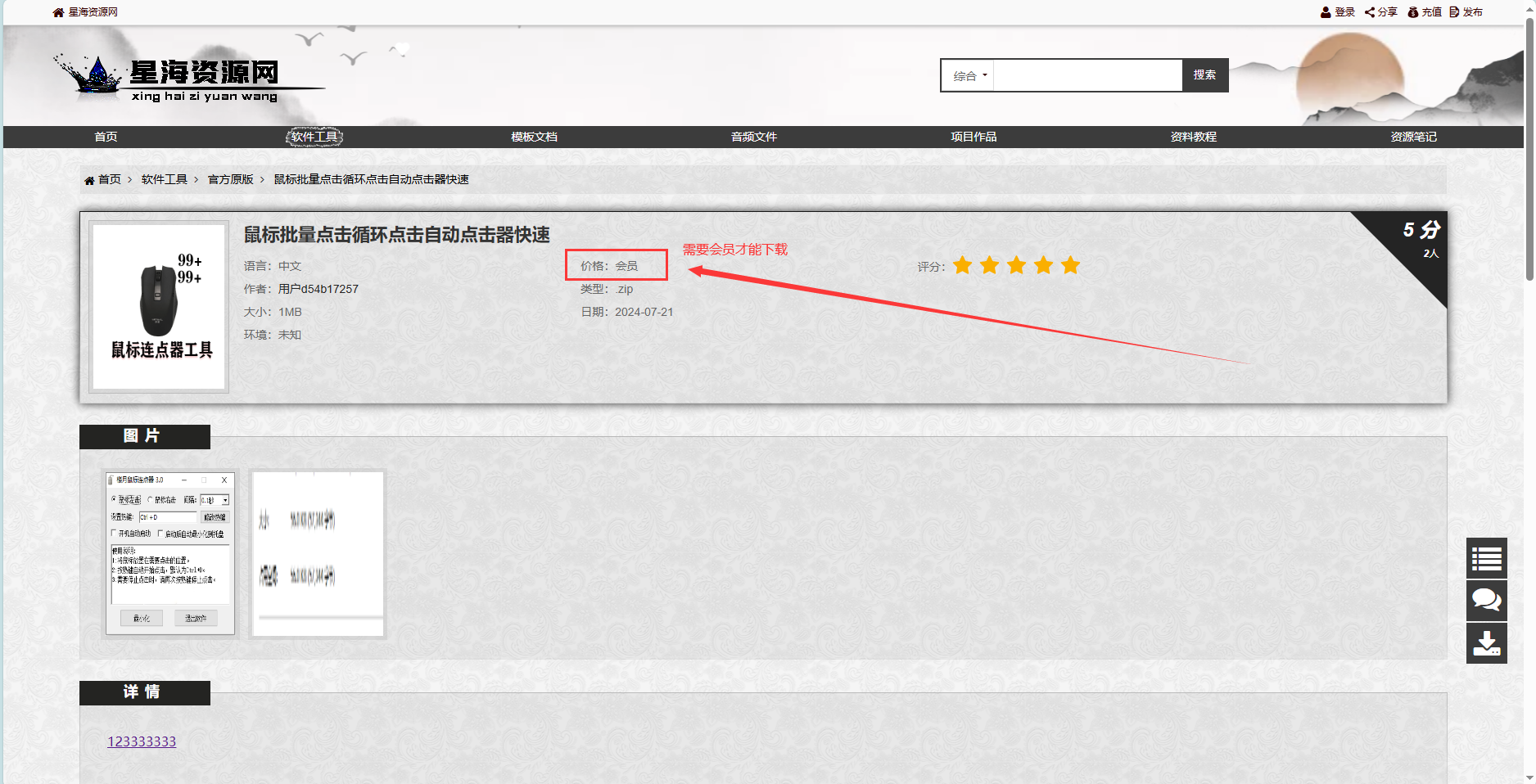The height and width of the screenshot is (784, 1536).
Task: Click the login user icon
Action: [1326, 12]
